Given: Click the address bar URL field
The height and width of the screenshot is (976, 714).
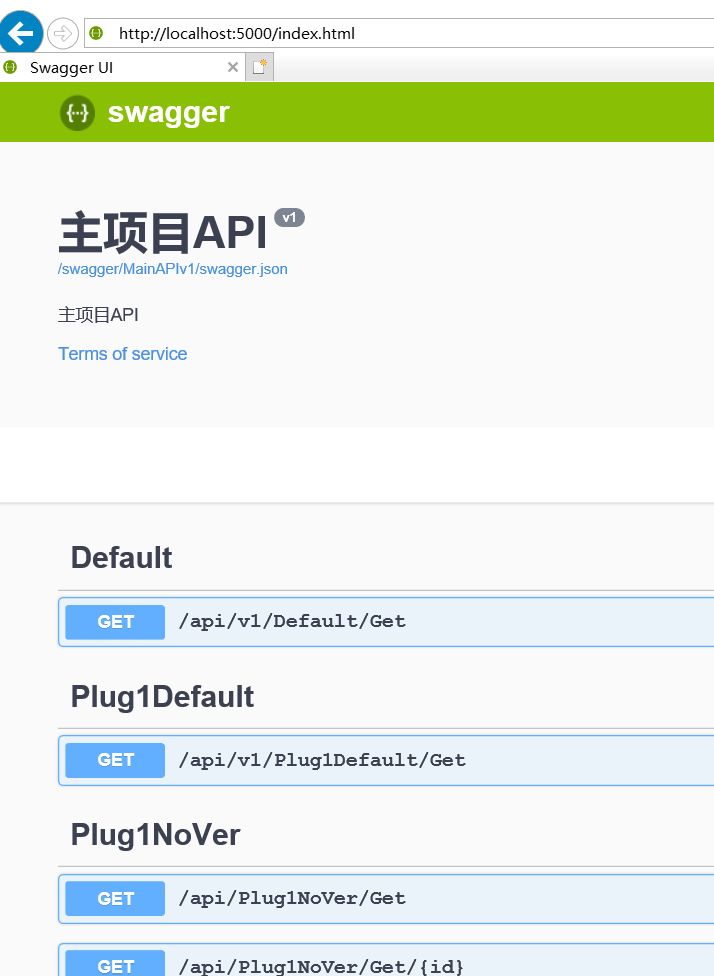Looking at the screenshot, I should pos(400,33).
